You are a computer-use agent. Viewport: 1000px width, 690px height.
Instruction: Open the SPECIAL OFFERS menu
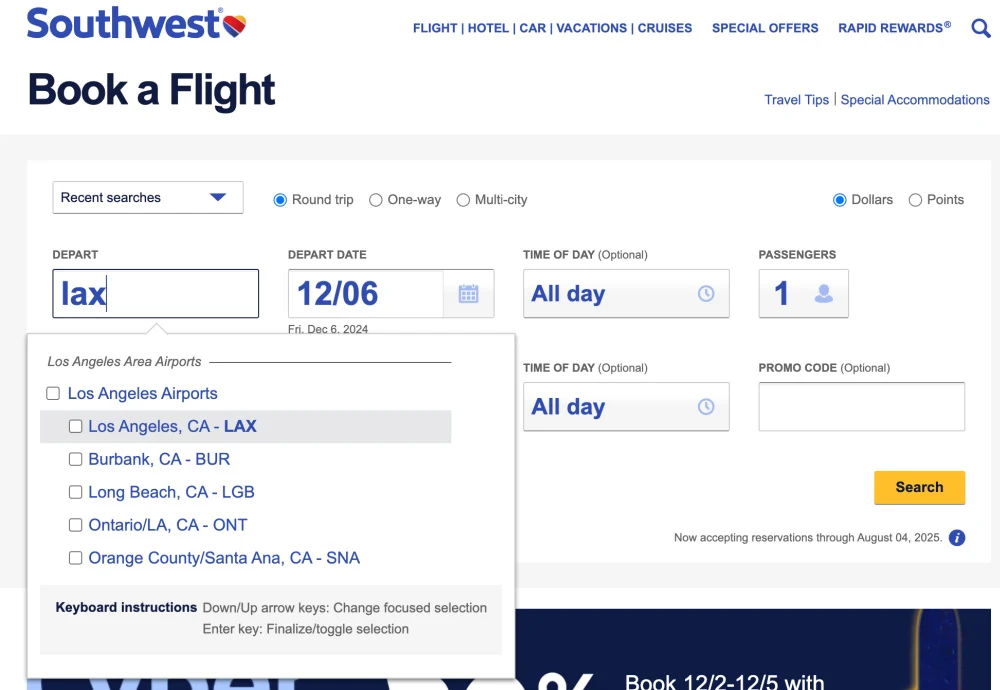coord(765,28)
